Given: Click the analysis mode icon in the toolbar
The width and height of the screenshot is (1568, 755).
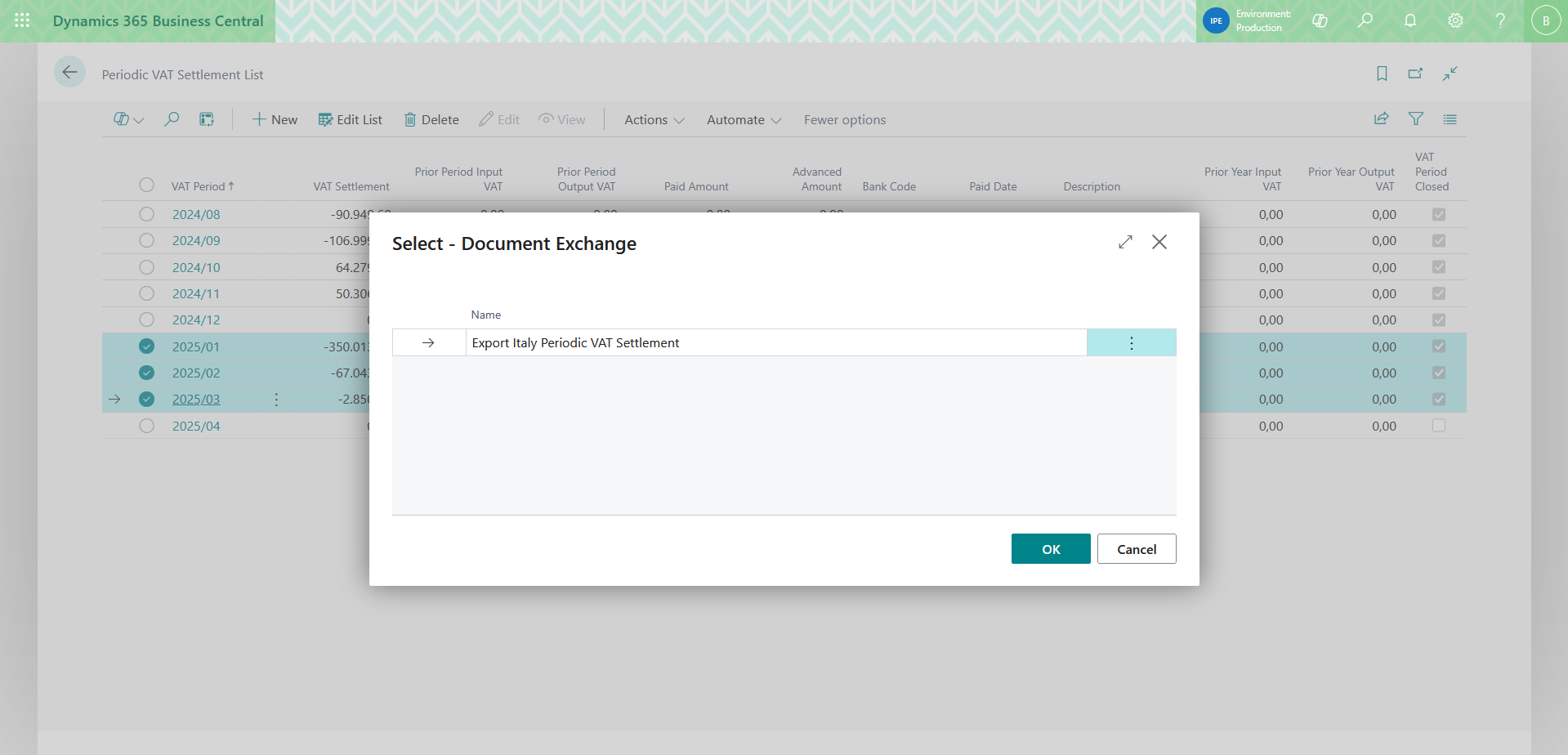Looking at the screenshot, I should [x=207, y=119].
